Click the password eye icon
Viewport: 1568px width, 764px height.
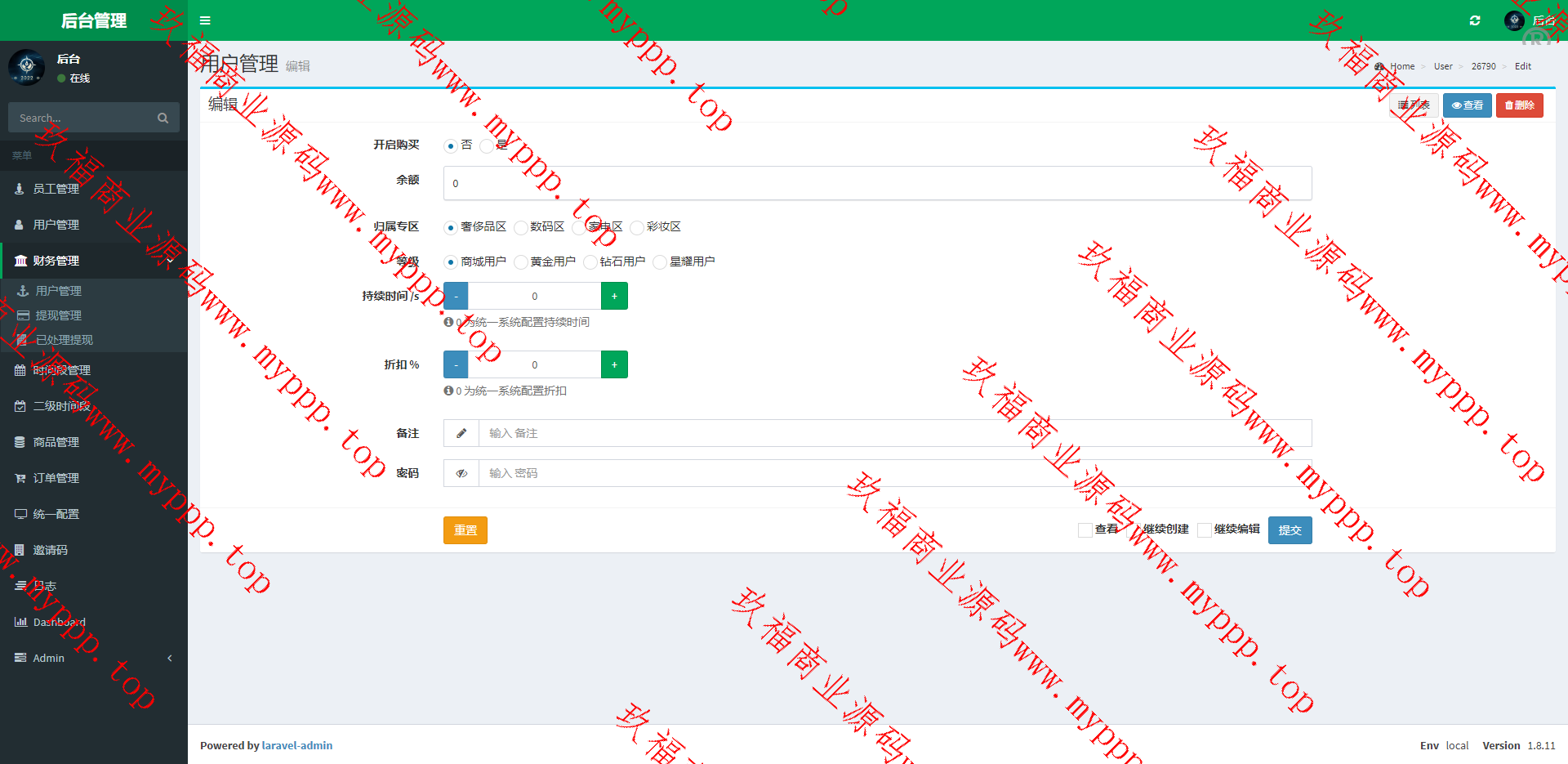[461, 473]
